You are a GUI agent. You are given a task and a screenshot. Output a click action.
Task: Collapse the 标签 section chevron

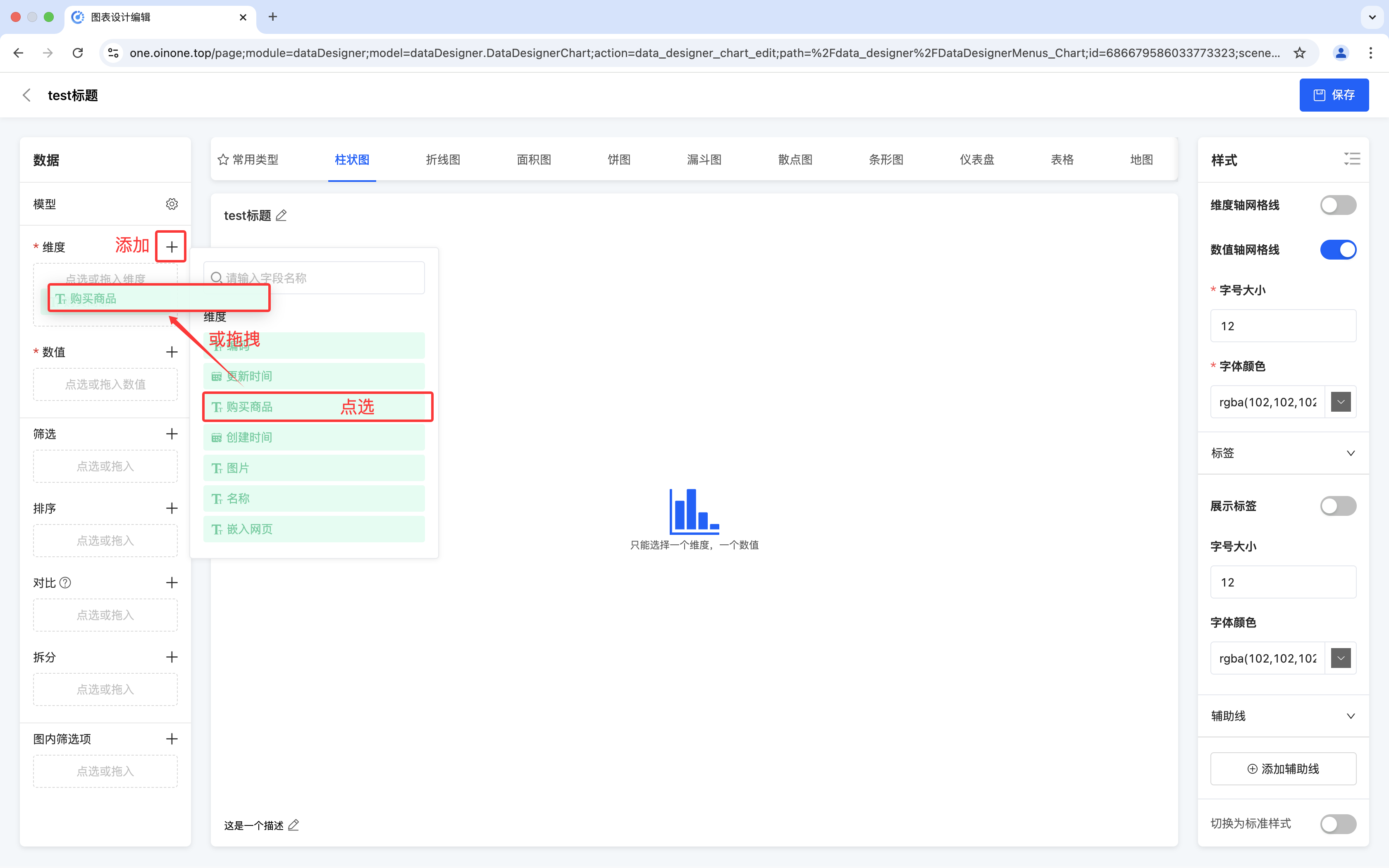[x=1351, y=453]
